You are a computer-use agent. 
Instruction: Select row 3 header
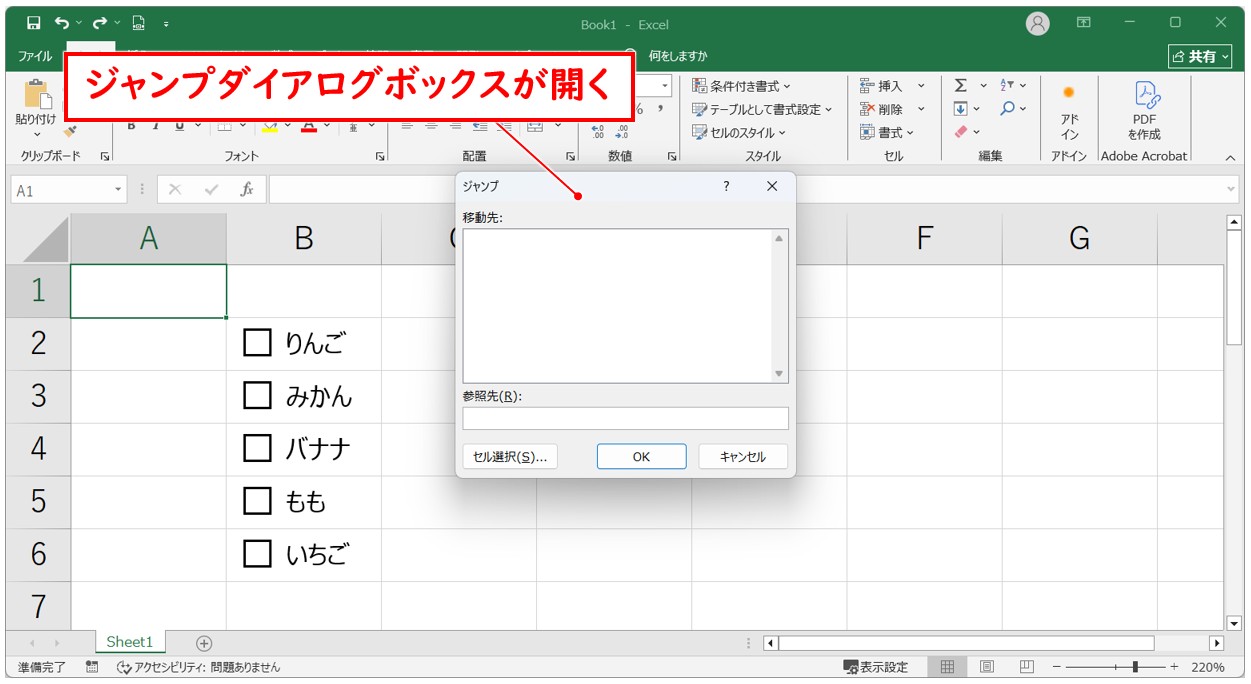click(x=38, y=396)
